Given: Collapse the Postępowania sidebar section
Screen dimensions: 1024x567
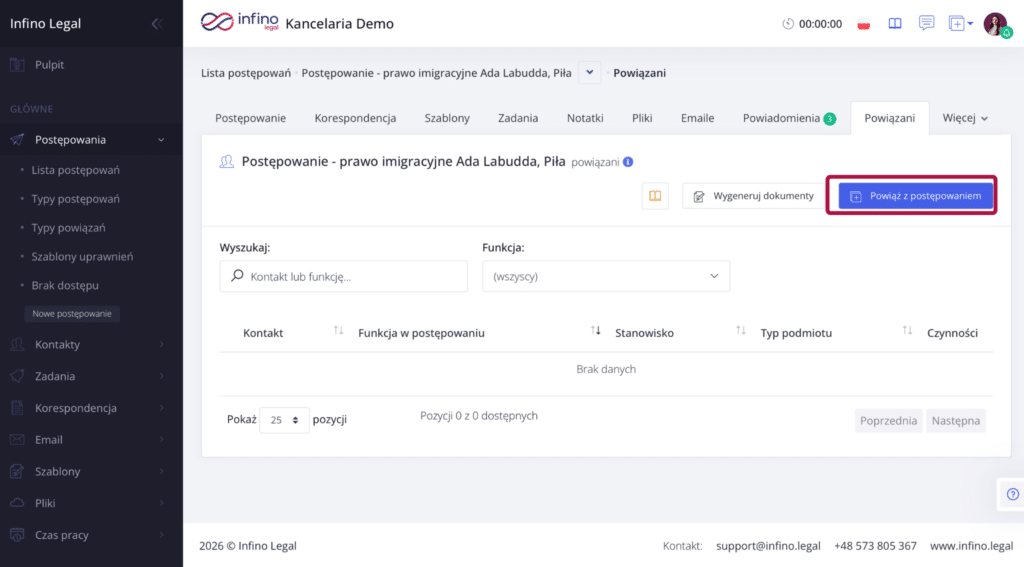Looking at the screenshot, I should [161, 140].
